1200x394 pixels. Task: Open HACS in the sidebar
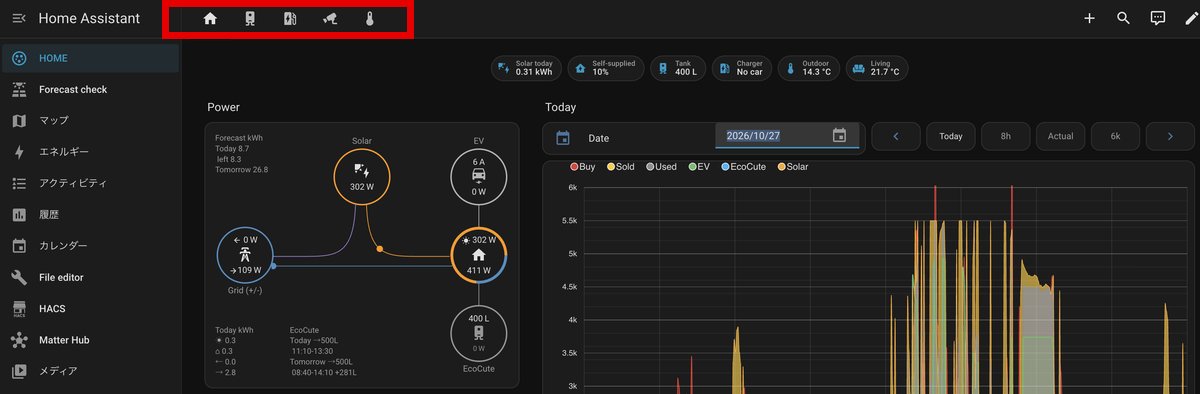click(91, 308)
